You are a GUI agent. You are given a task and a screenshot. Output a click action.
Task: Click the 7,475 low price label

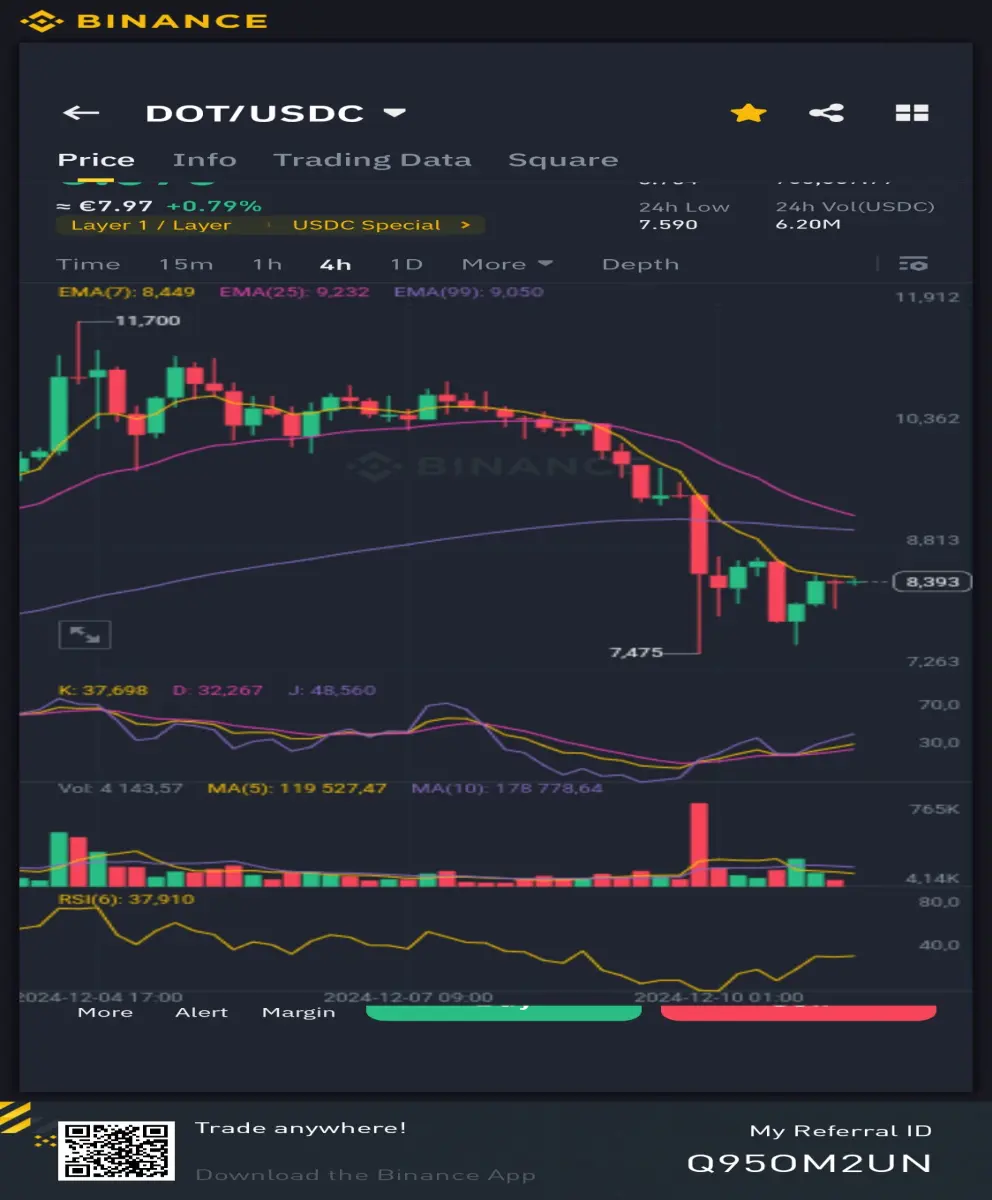coord(636,652)
